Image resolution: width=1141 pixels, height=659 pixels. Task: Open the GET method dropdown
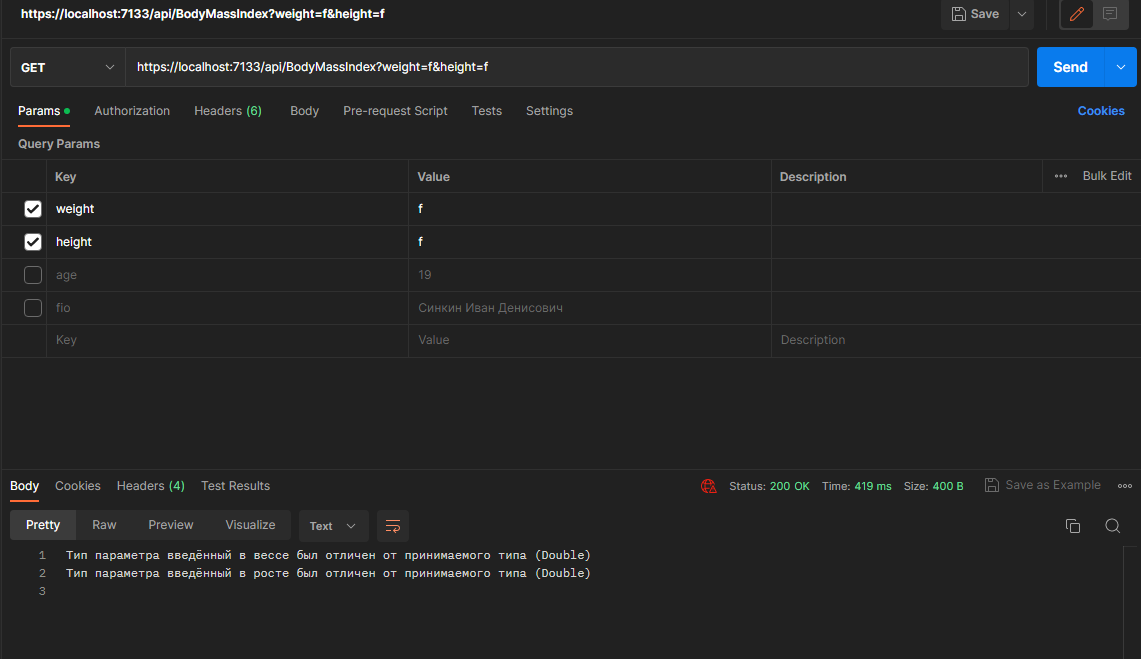(x=66, y=66)
